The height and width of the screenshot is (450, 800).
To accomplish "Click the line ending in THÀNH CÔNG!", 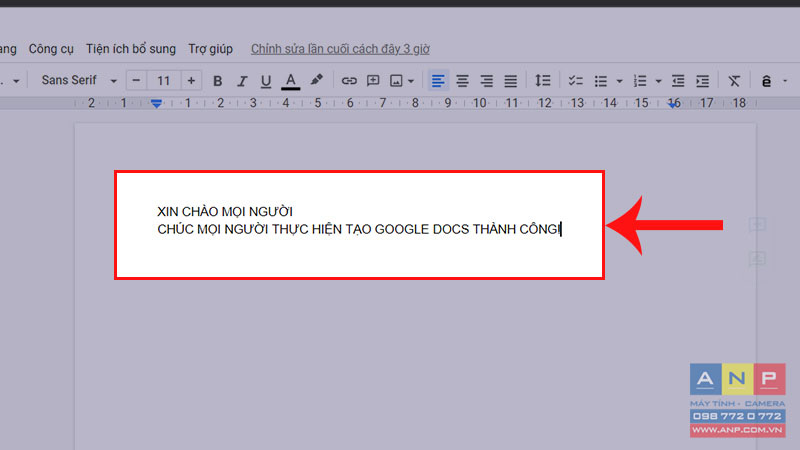I will (359, 229).
